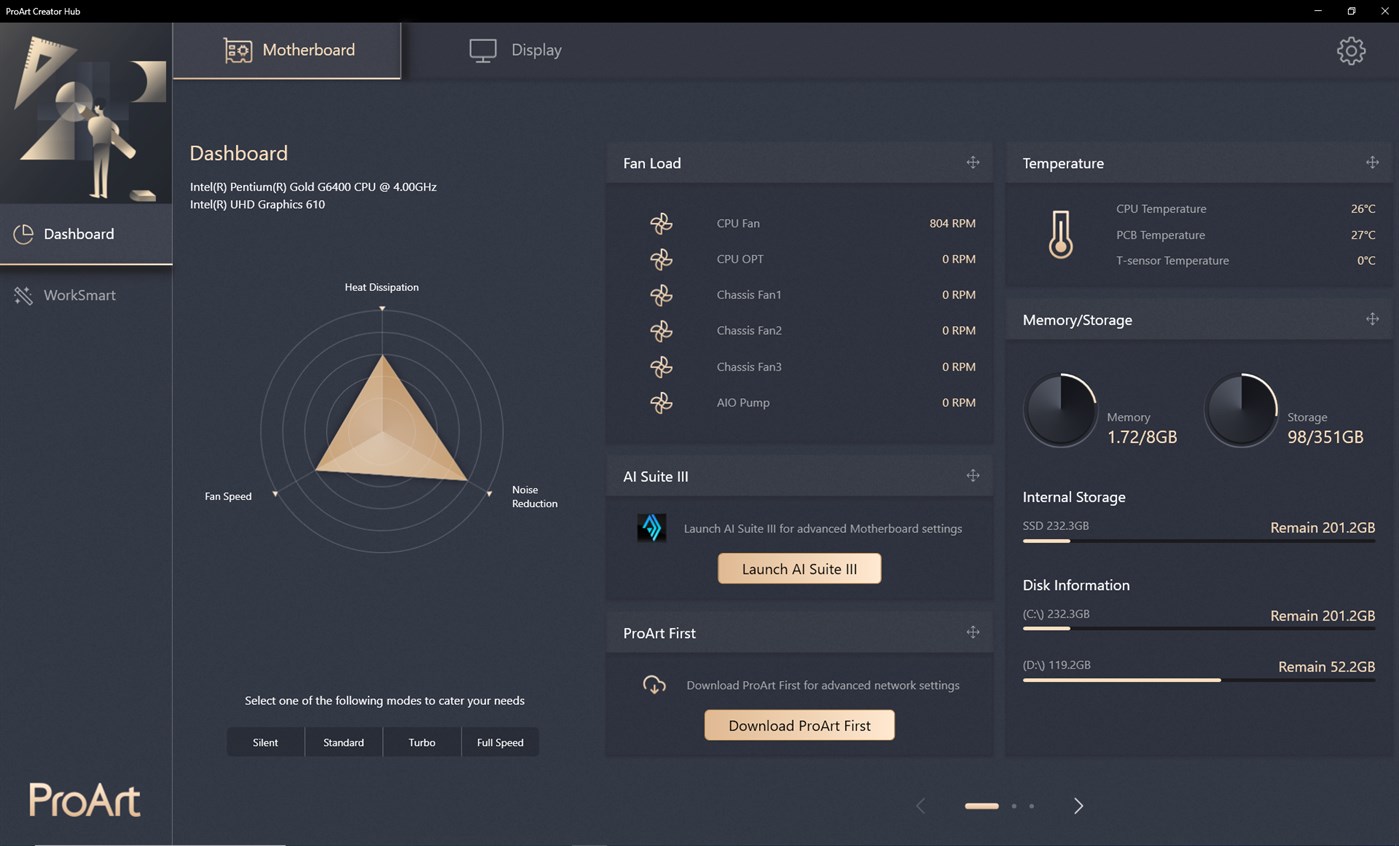Click the CPU Fan icon
Image resolution: width=1399 pixels, height=846 pixels.
click(661, 224)
